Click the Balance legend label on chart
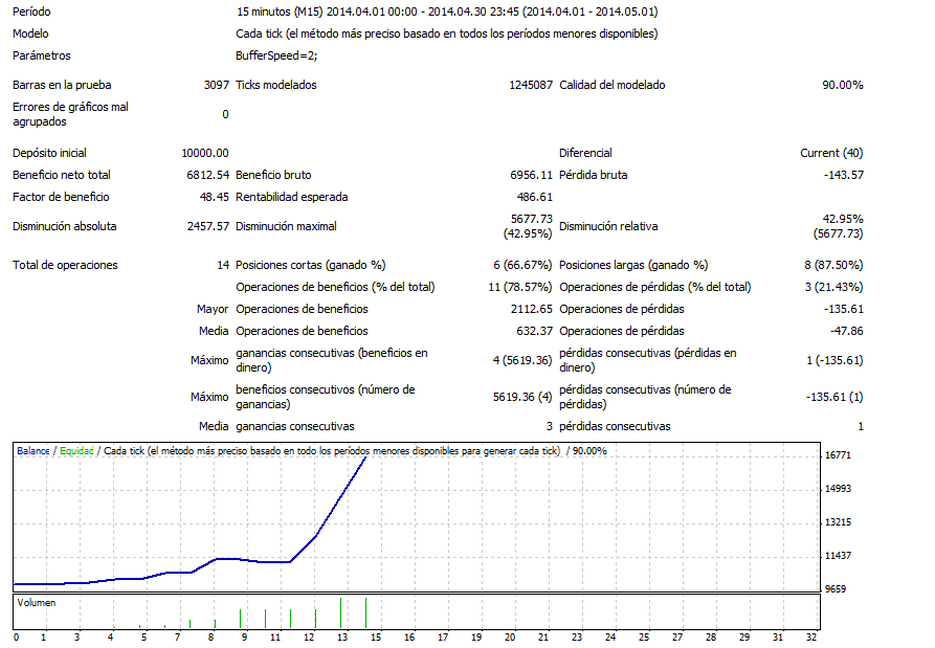 tap(35, 451)
